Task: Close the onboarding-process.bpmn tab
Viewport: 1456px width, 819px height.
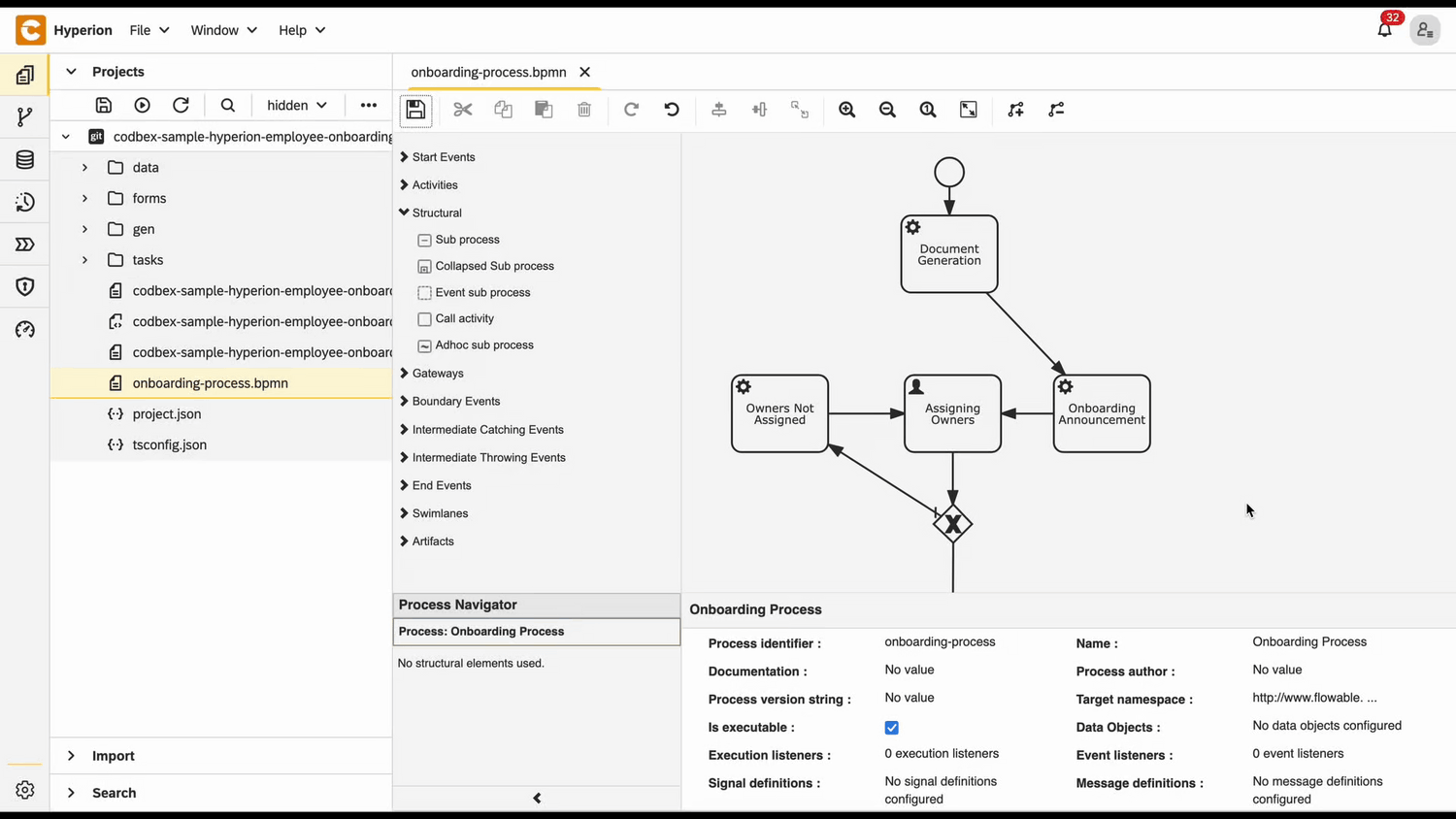Action: click(584, 72)
